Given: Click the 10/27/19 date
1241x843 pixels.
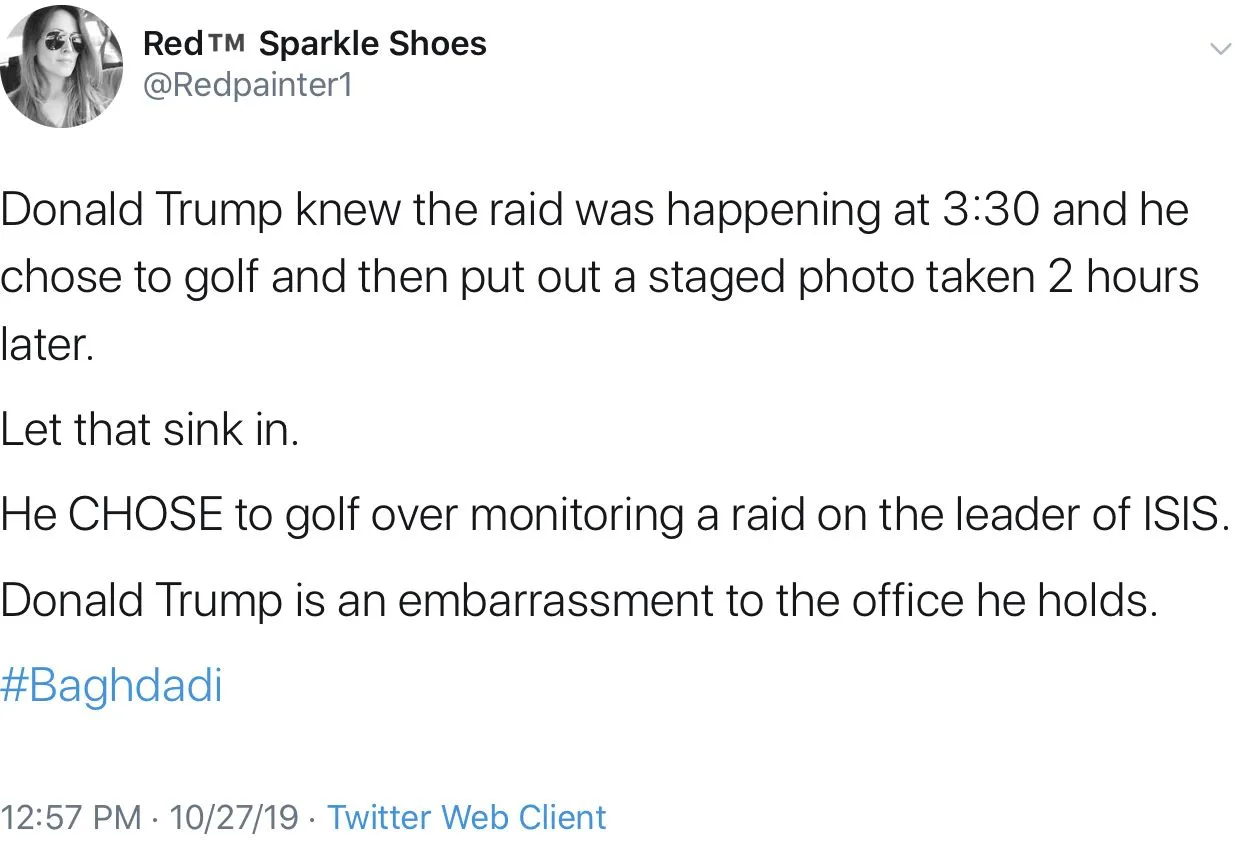Looking at the screenshot, I should pyautogui.click(x=234, y=817).
